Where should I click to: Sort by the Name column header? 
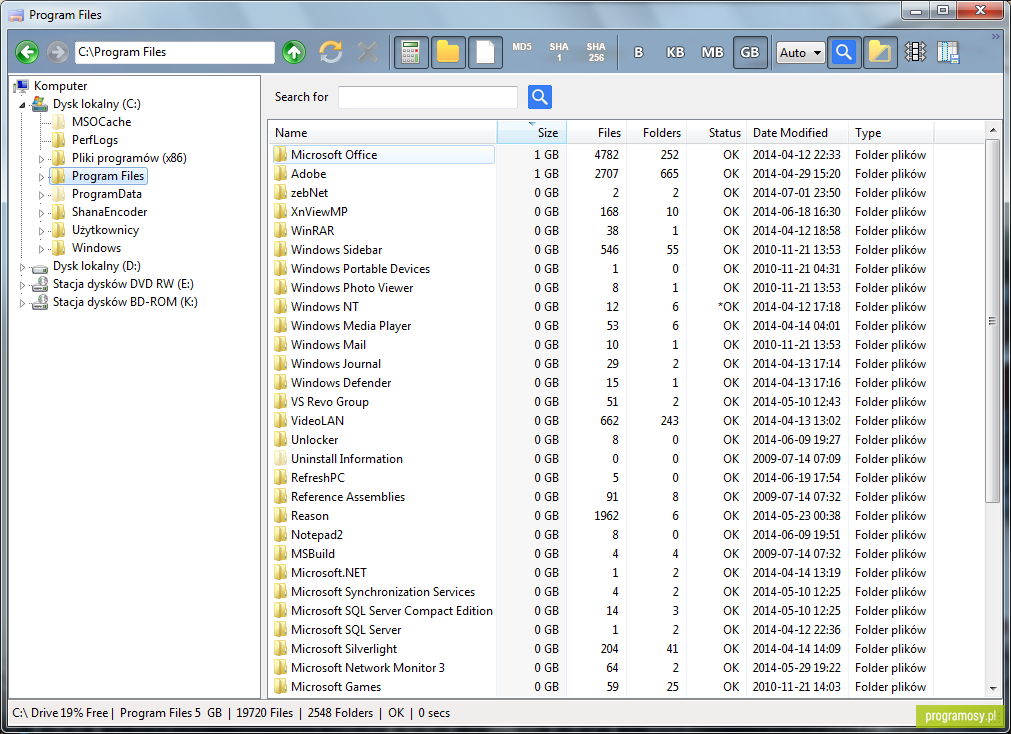(382, 132)
